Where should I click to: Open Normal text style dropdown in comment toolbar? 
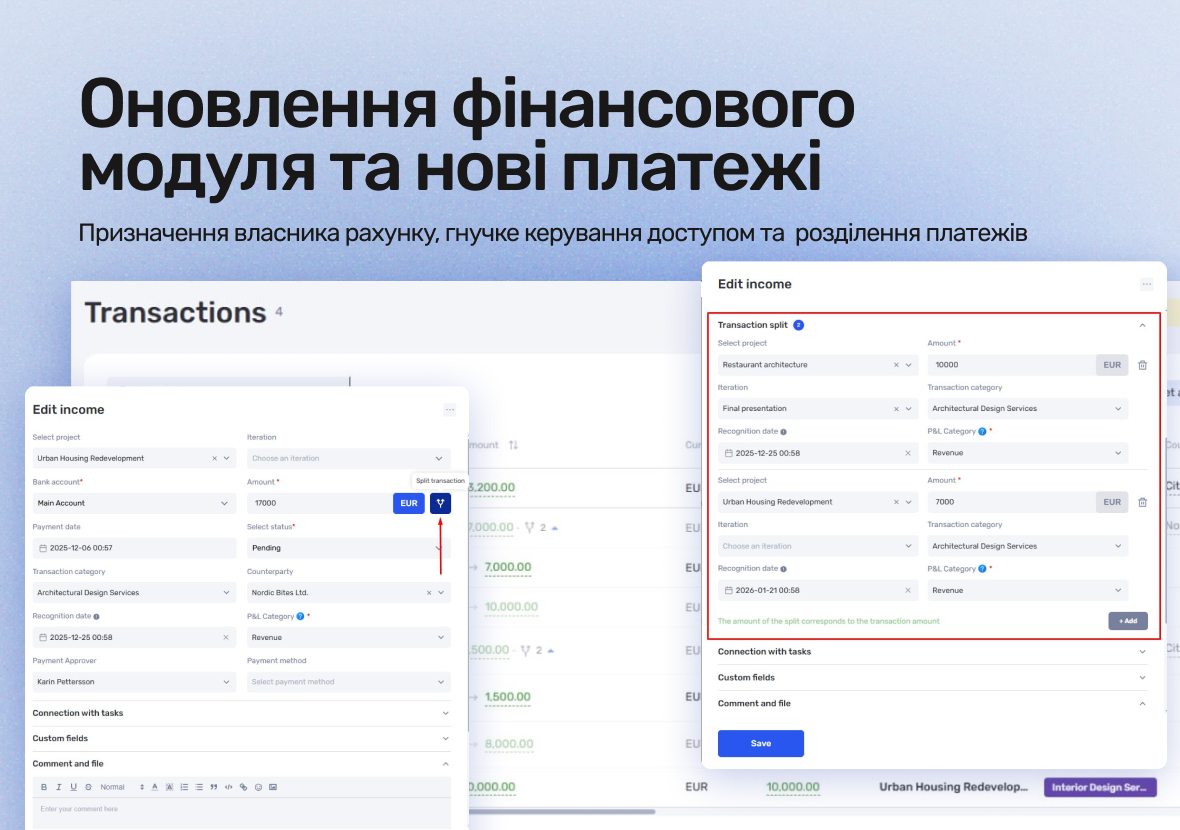121,787
